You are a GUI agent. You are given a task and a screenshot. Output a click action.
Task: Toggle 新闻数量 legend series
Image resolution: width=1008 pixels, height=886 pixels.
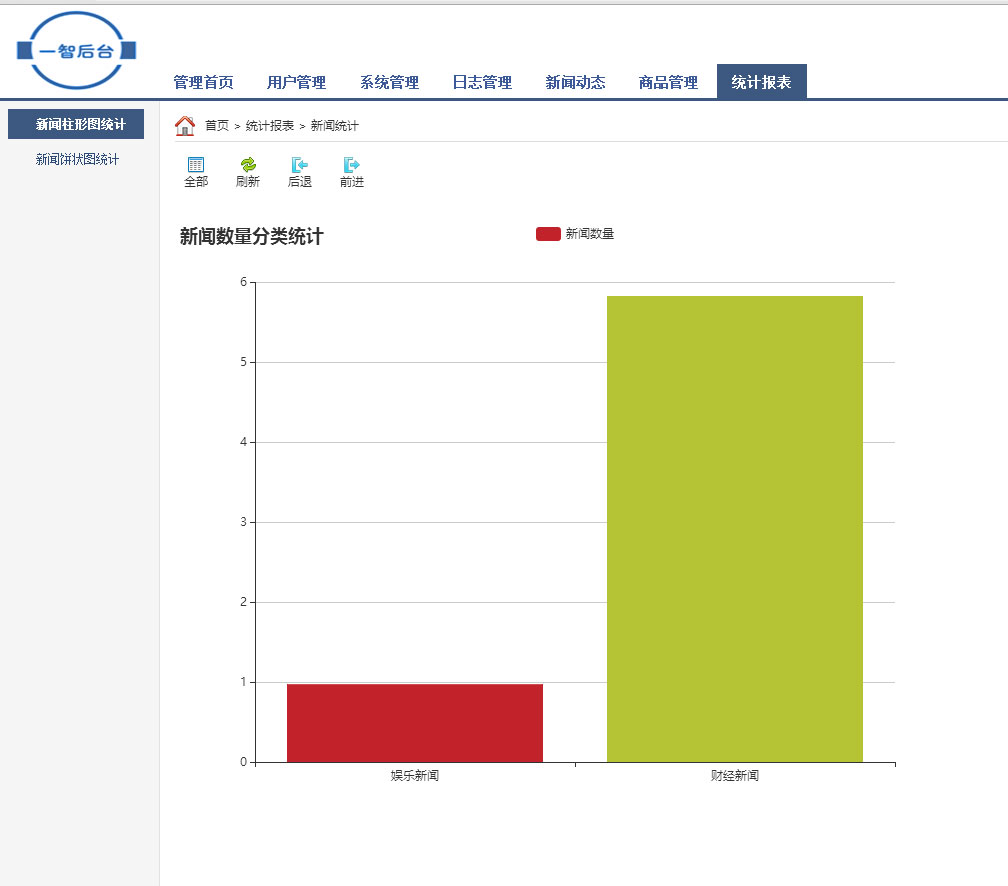(548, 234)
